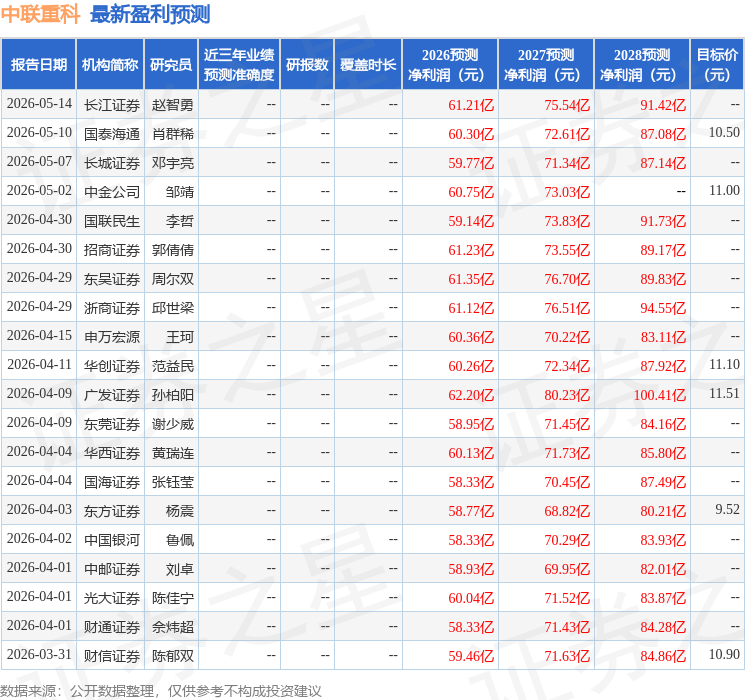Click the 近三年业绩预测准确度 header
This screenshot has height=700, width=745.
[x=239, y=65]
